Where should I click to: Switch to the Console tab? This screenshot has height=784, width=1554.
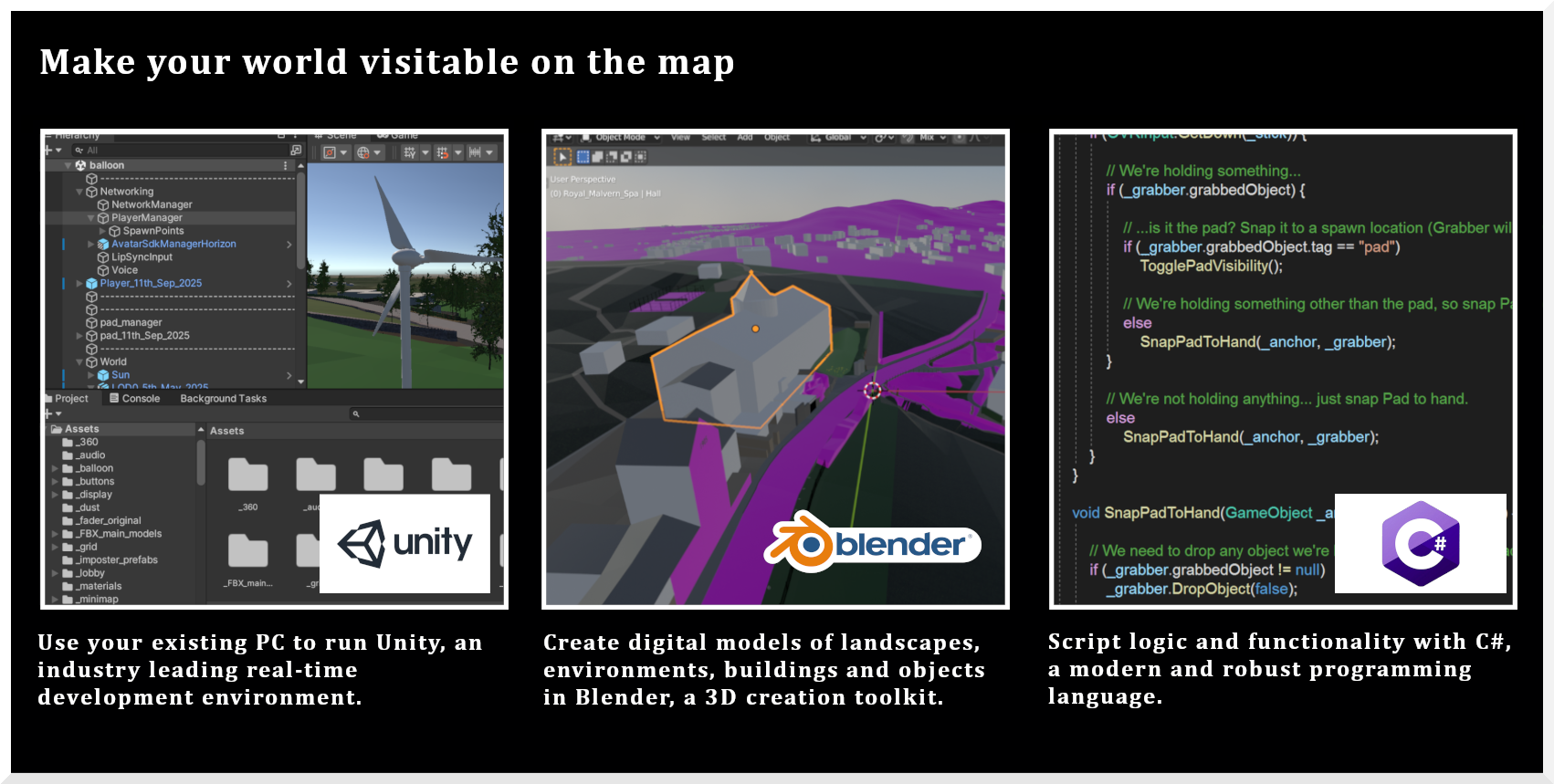coord(135,399)
